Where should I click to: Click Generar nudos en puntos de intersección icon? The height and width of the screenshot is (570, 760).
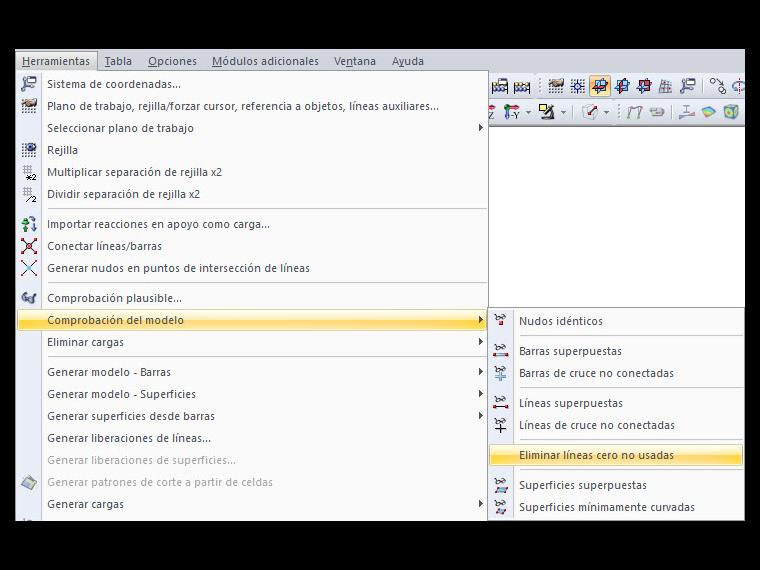pyautogui.click(x=29, y=268)
